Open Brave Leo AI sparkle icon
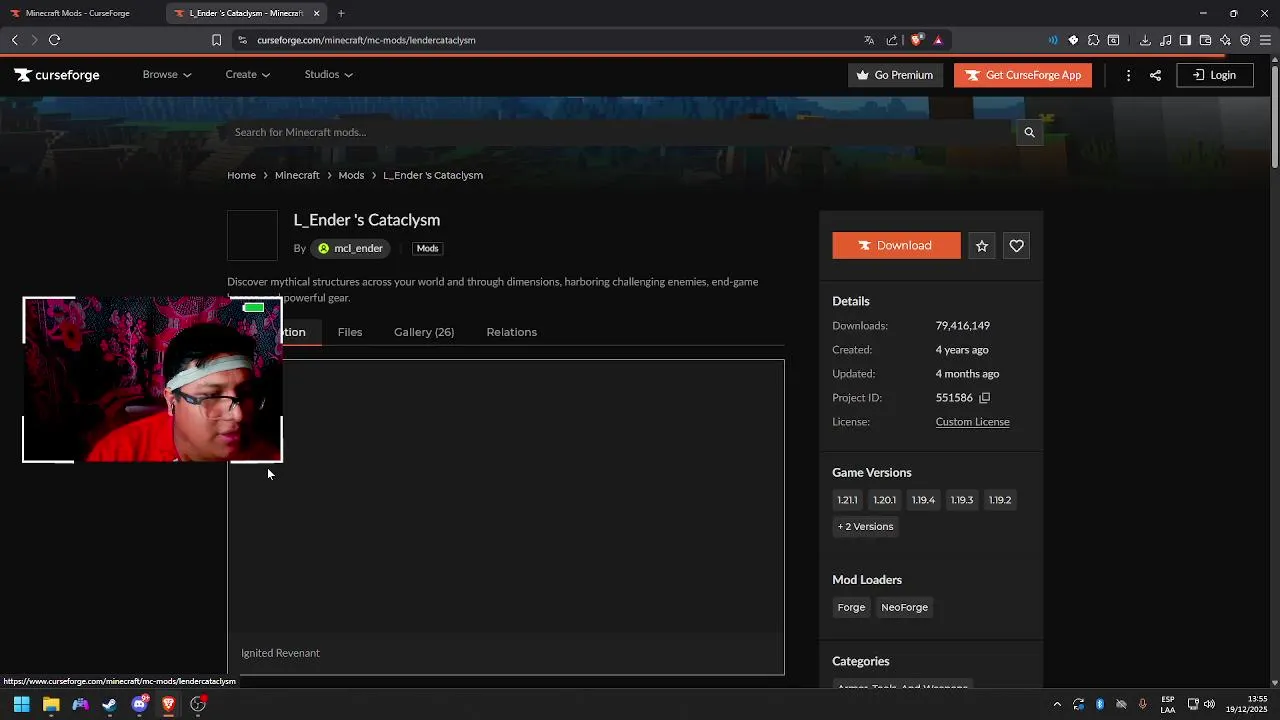 click(x=1225, y=40)
